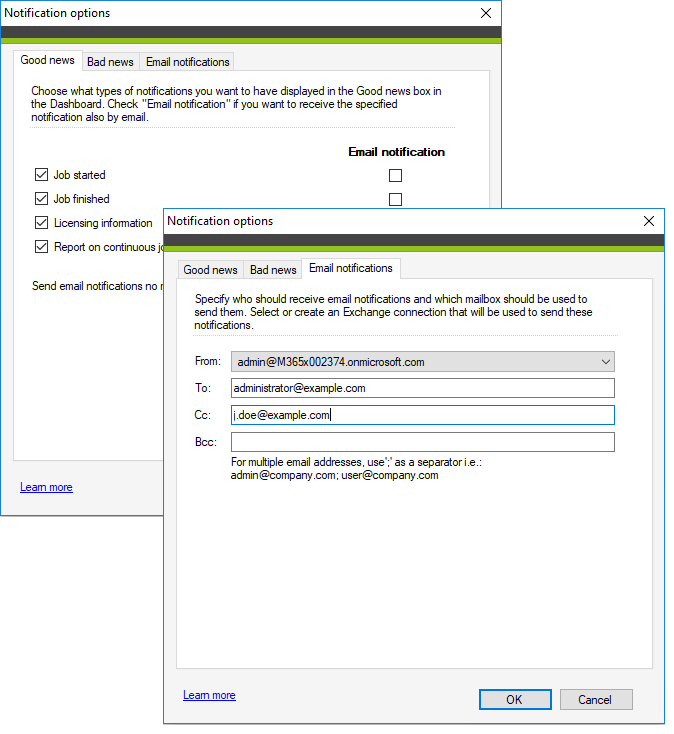The height and width of the screenshot is (734, 674).
Task: Open Email notifications tab in background dialog
Action: tap(187, 62)
